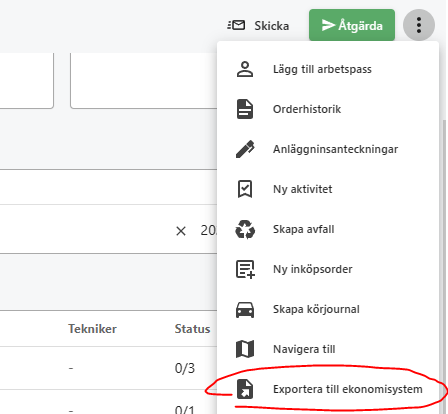
Task: Select Ny aktivitet in the menu
Action: [x=328, y=189]
